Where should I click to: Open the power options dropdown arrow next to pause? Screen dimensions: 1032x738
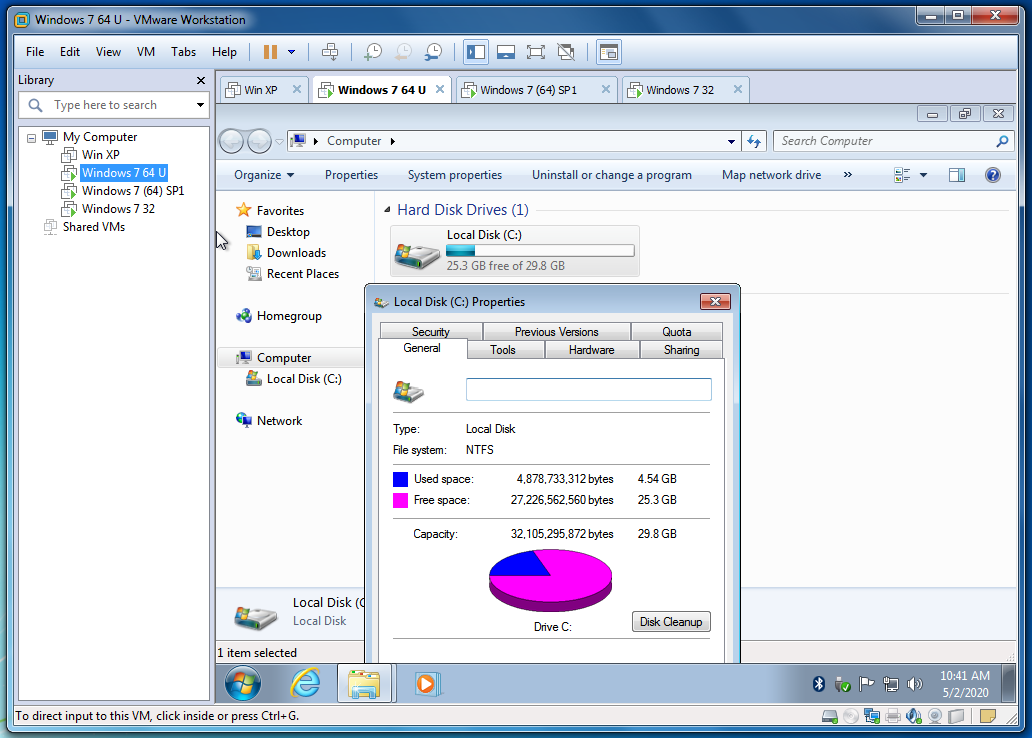tap(292, 52)
